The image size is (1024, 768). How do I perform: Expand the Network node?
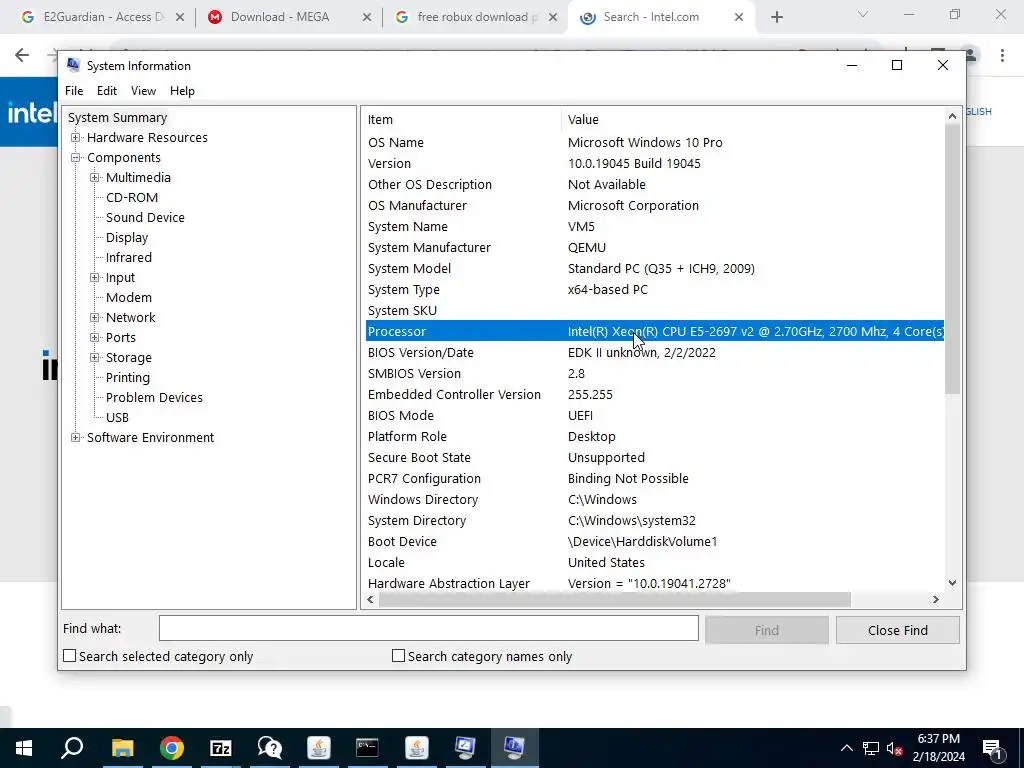click(95, 317)
